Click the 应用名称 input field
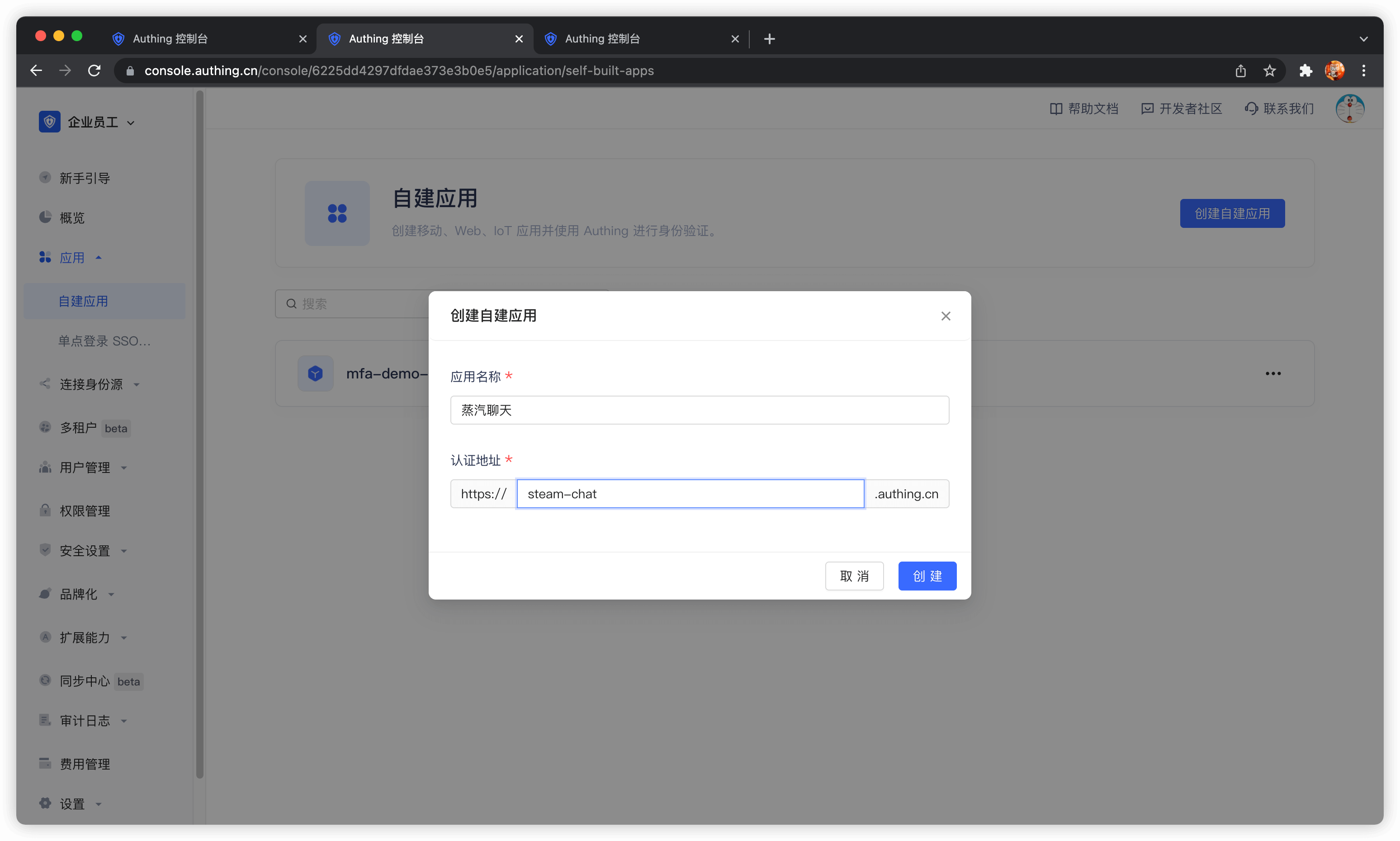1400x841 pixels. click(699, 410)
